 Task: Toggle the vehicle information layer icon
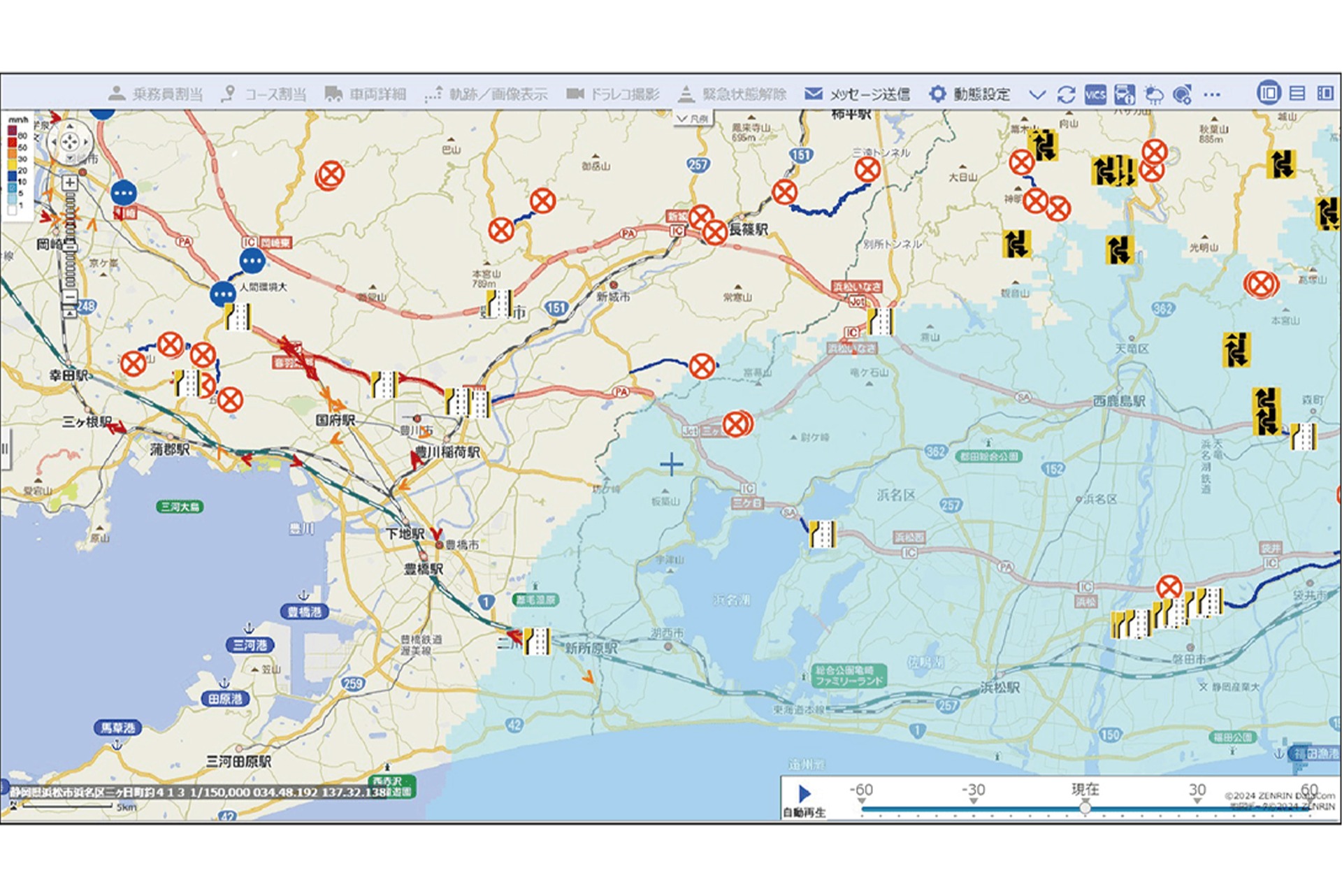(1124, 94)
